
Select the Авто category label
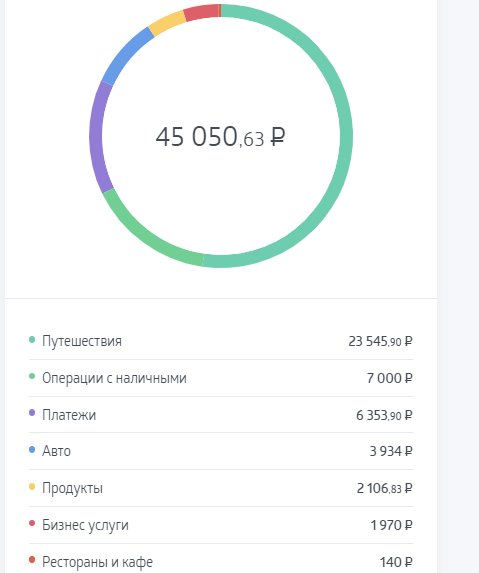point(56,451)
